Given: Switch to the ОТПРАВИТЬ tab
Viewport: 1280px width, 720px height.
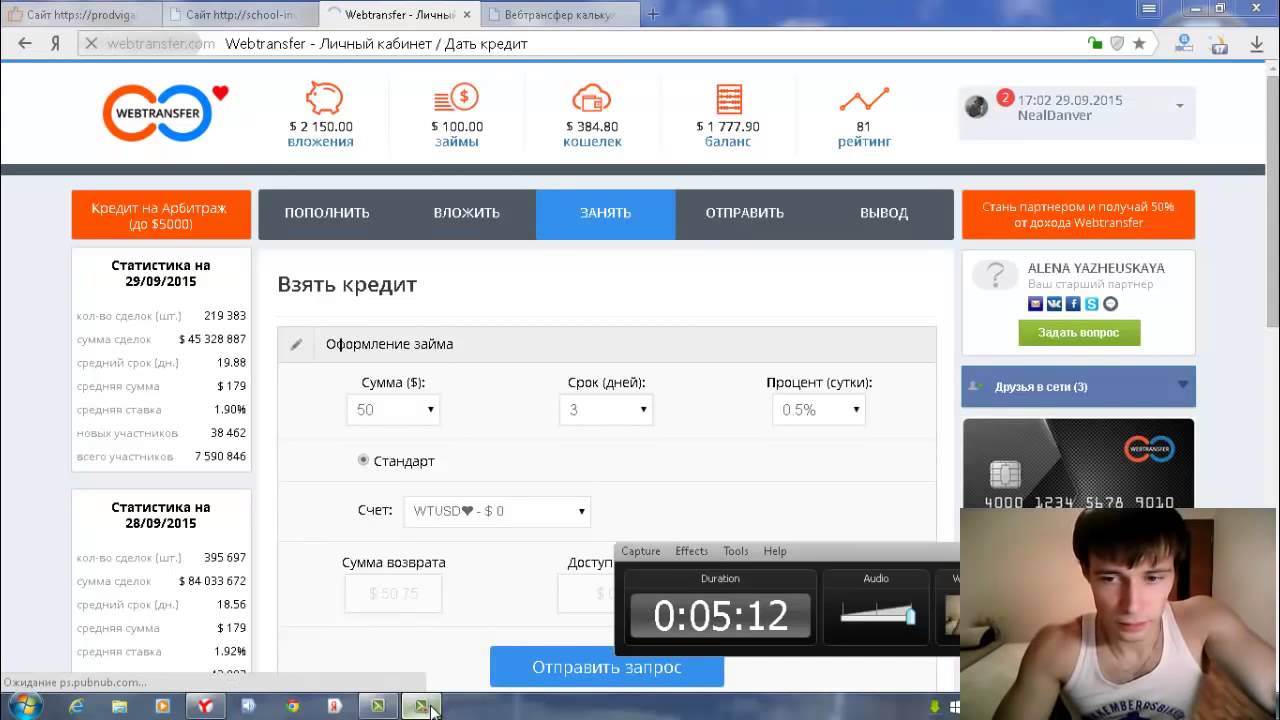Looking at the screenshot, I should click(x=745, y=213).
